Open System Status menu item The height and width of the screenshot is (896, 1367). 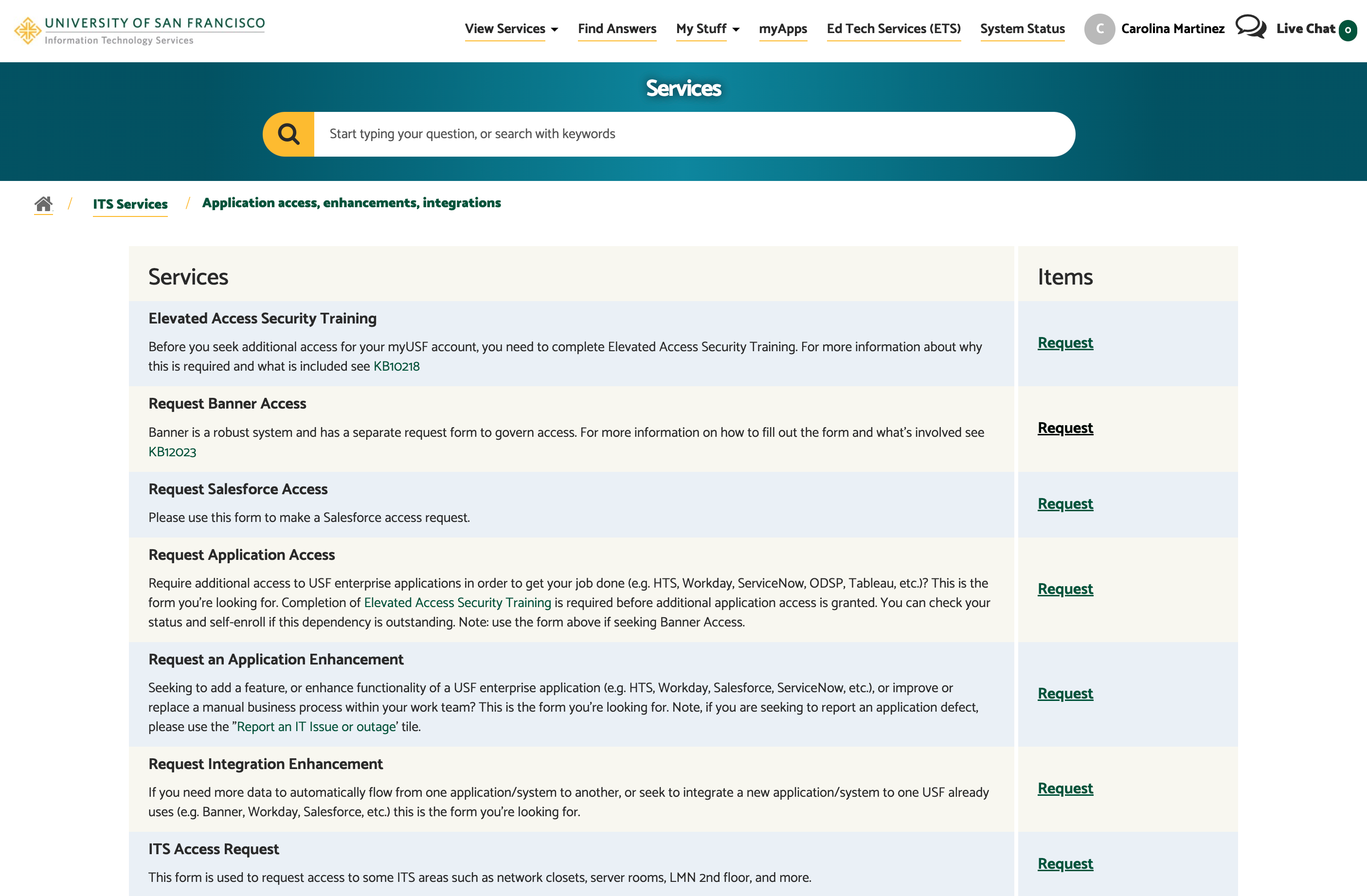coord(1023,29)
